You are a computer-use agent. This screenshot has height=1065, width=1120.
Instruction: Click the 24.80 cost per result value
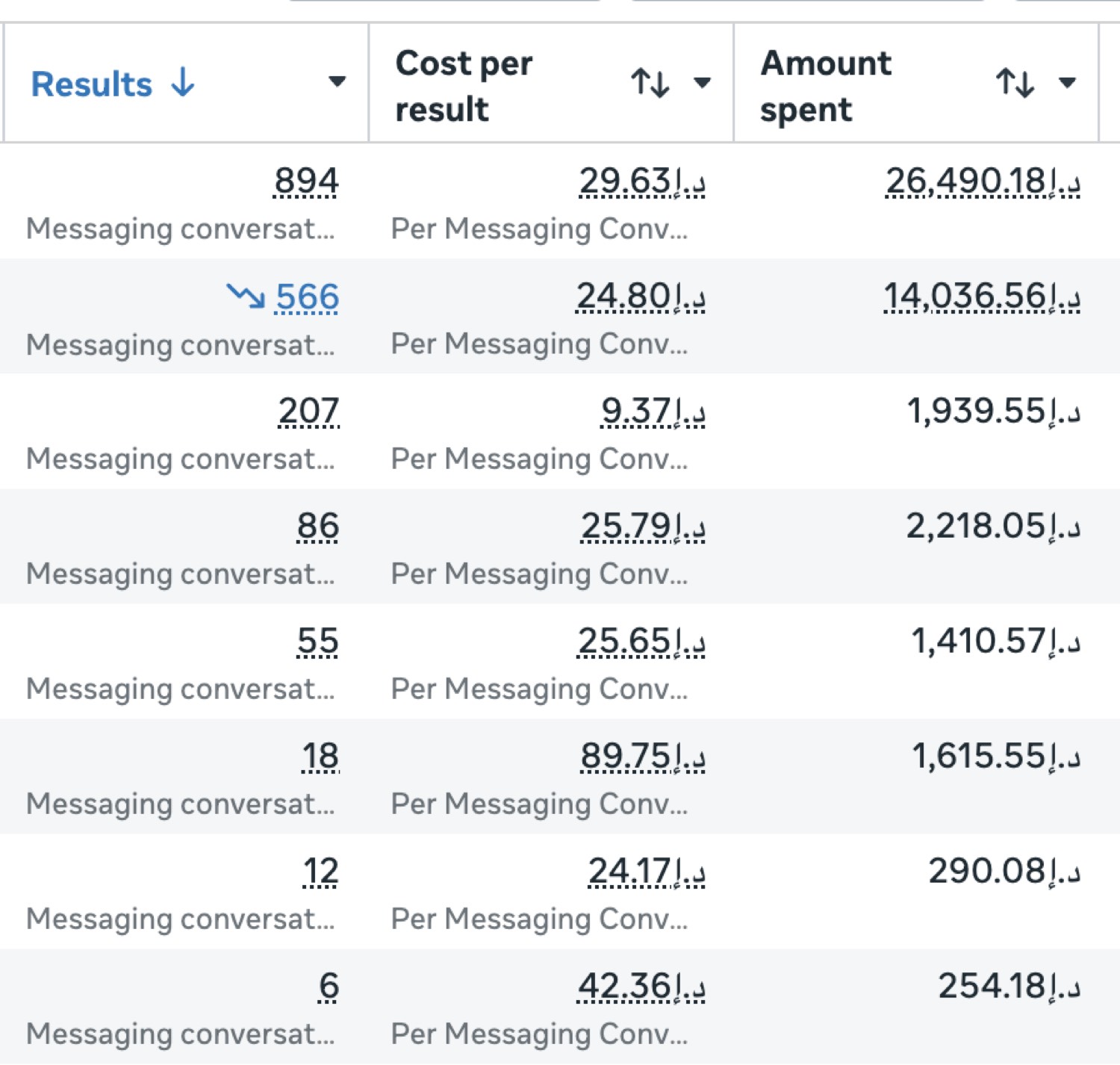(641, 296)
